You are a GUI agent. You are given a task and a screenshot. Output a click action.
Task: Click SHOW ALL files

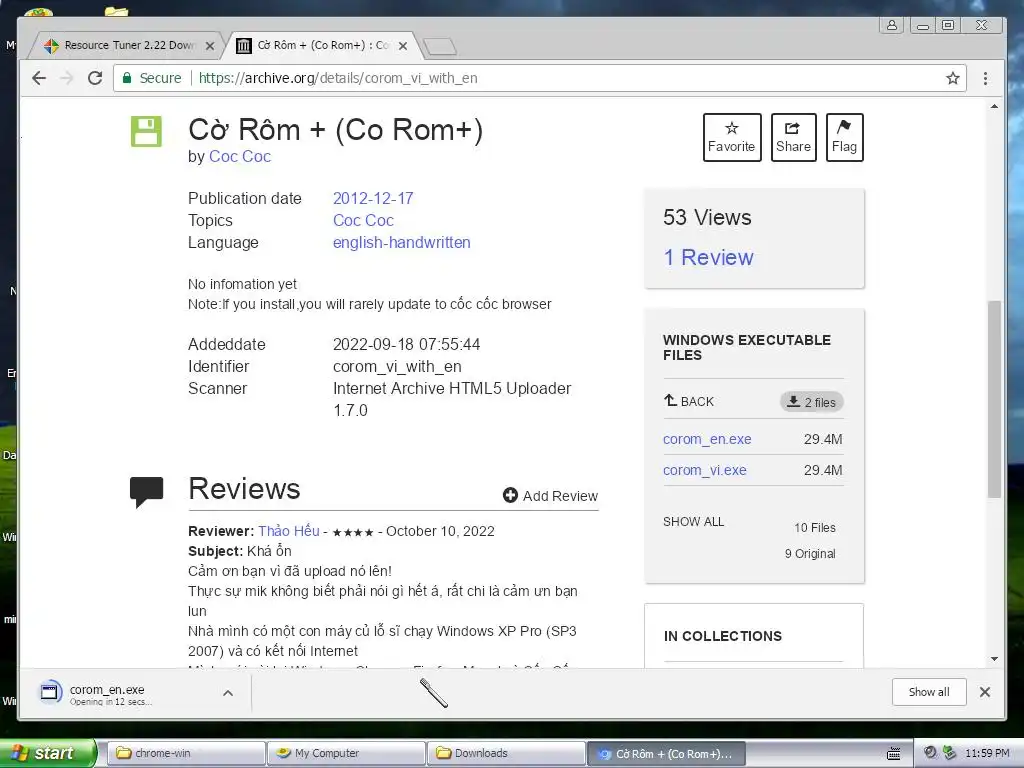tap(694, 522)
